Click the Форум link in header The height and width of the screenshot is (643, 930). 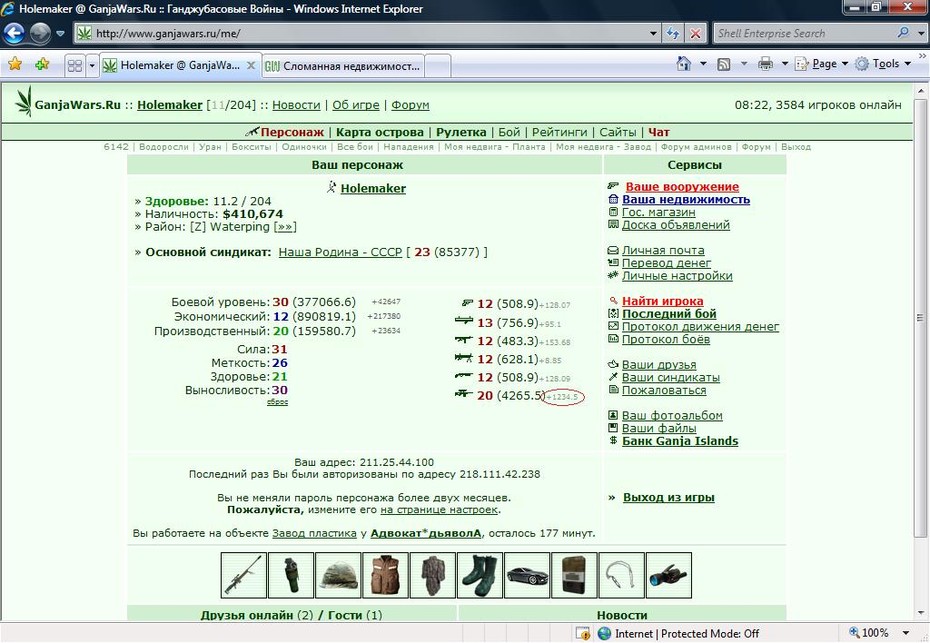click(x=410, y=105)
